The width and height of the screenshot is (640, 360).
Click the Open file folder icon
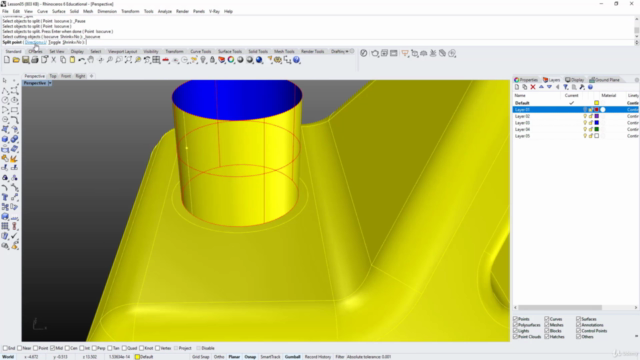(16, 60)
